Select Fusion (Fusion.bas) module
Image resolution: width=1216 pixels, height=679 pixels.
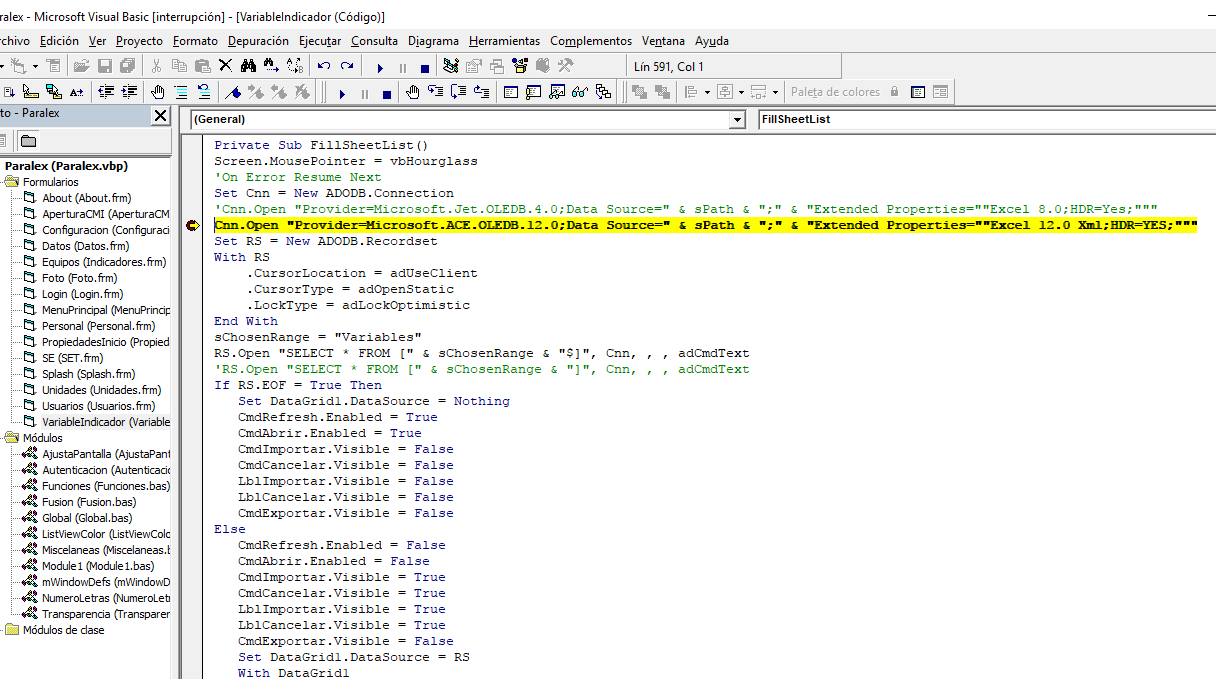88,502
